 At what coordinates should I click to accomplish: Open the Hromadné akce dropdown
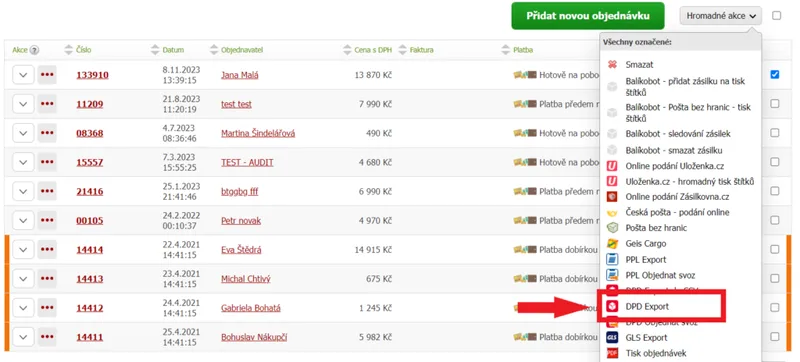(721, 16)
